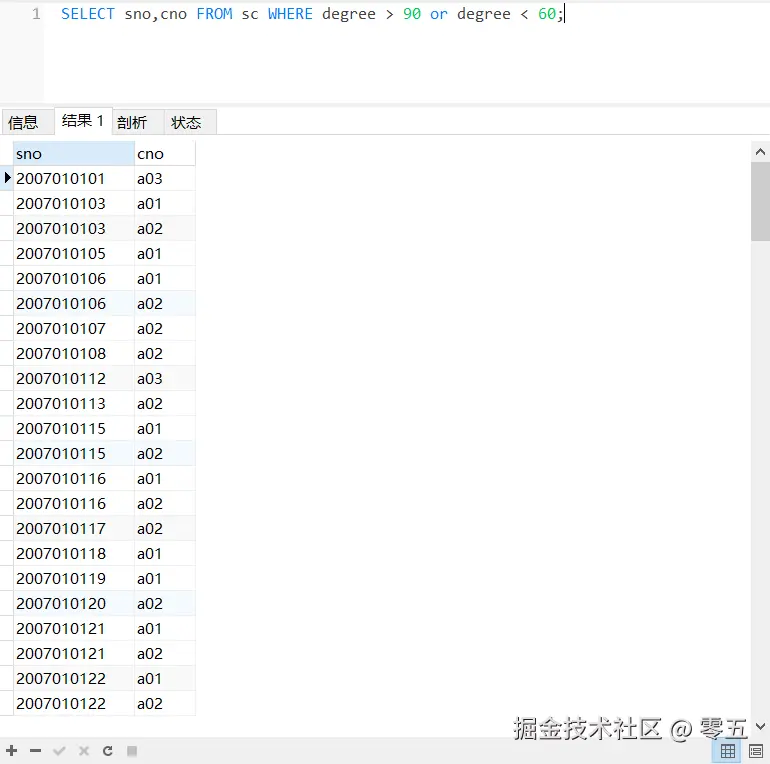
Task: Select sno cell 2007010108
Action: pyautogui.click(x=74, y=354)
